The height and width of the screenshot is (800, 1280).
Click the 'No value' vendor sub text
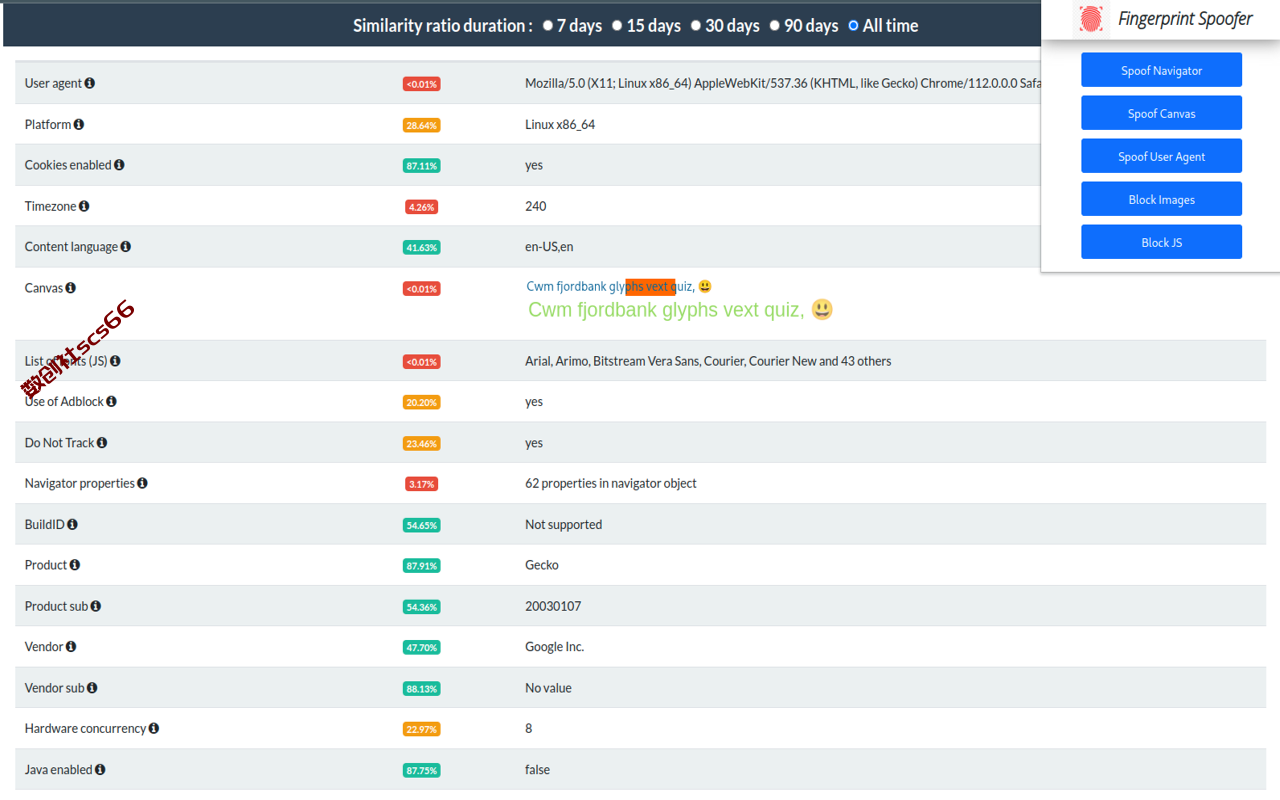point(549,688)
